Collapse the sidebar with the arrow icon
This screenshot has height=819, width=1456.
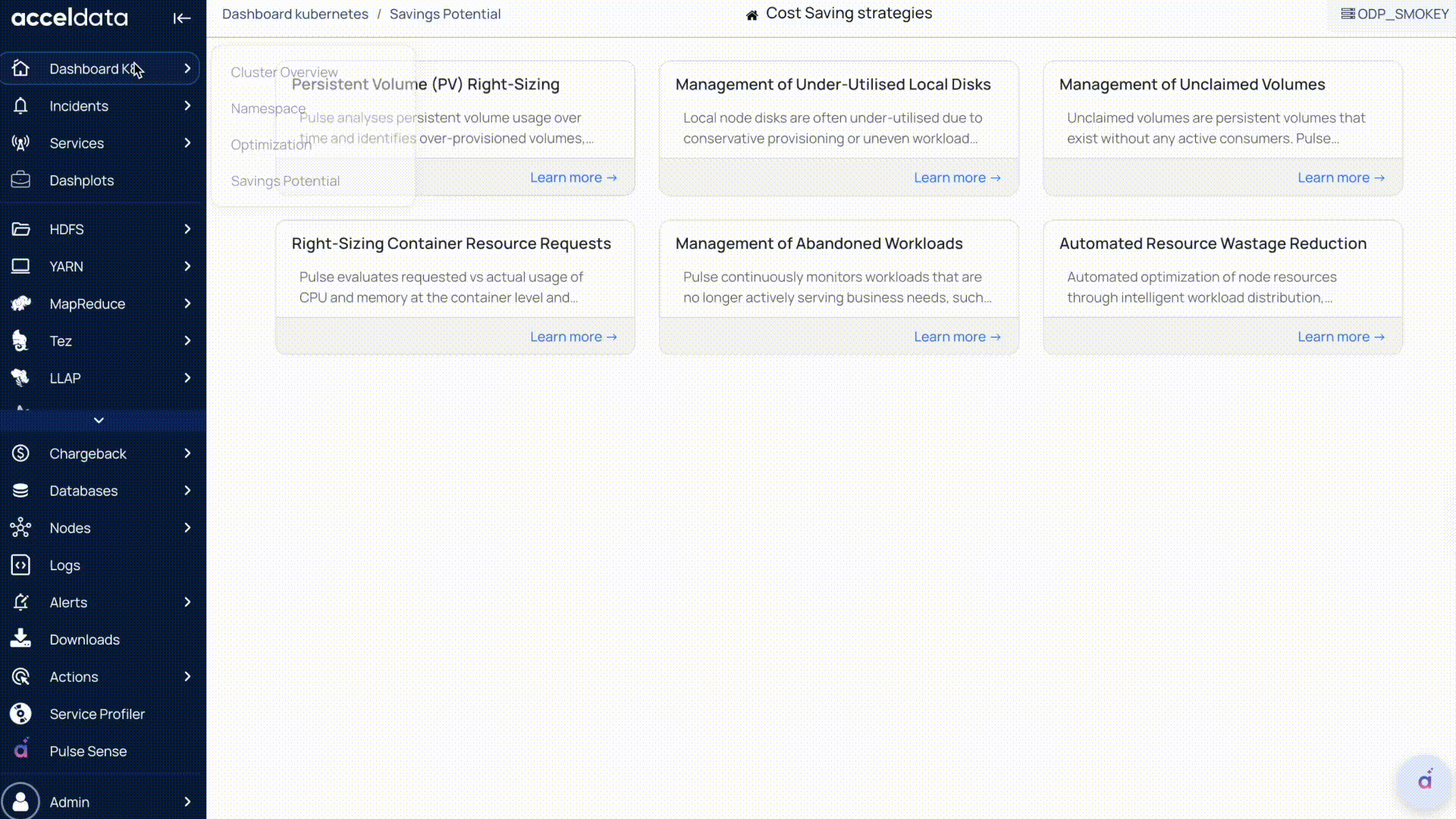[x=181, y=18]
